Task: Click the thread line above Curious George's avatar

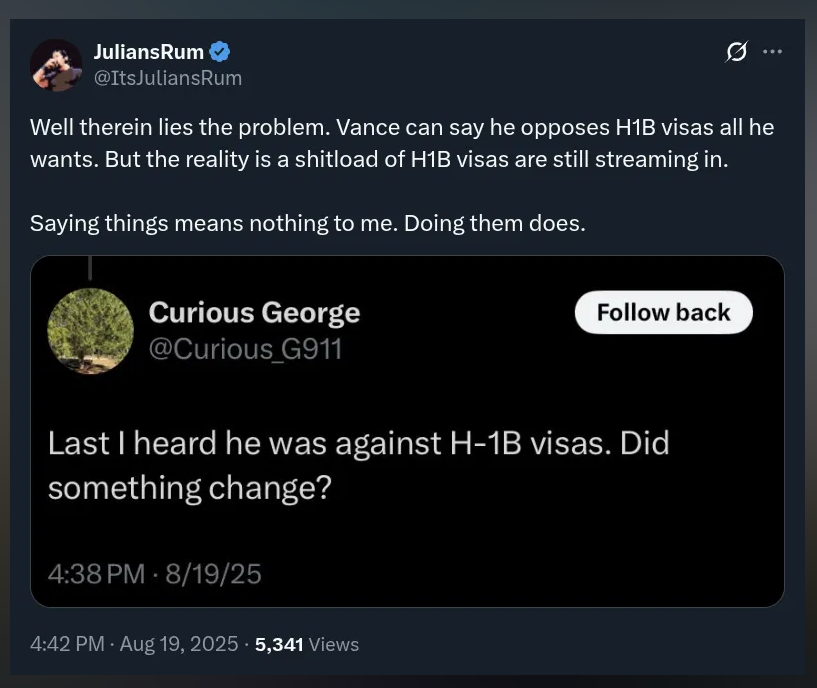Action: click(91, 267)
